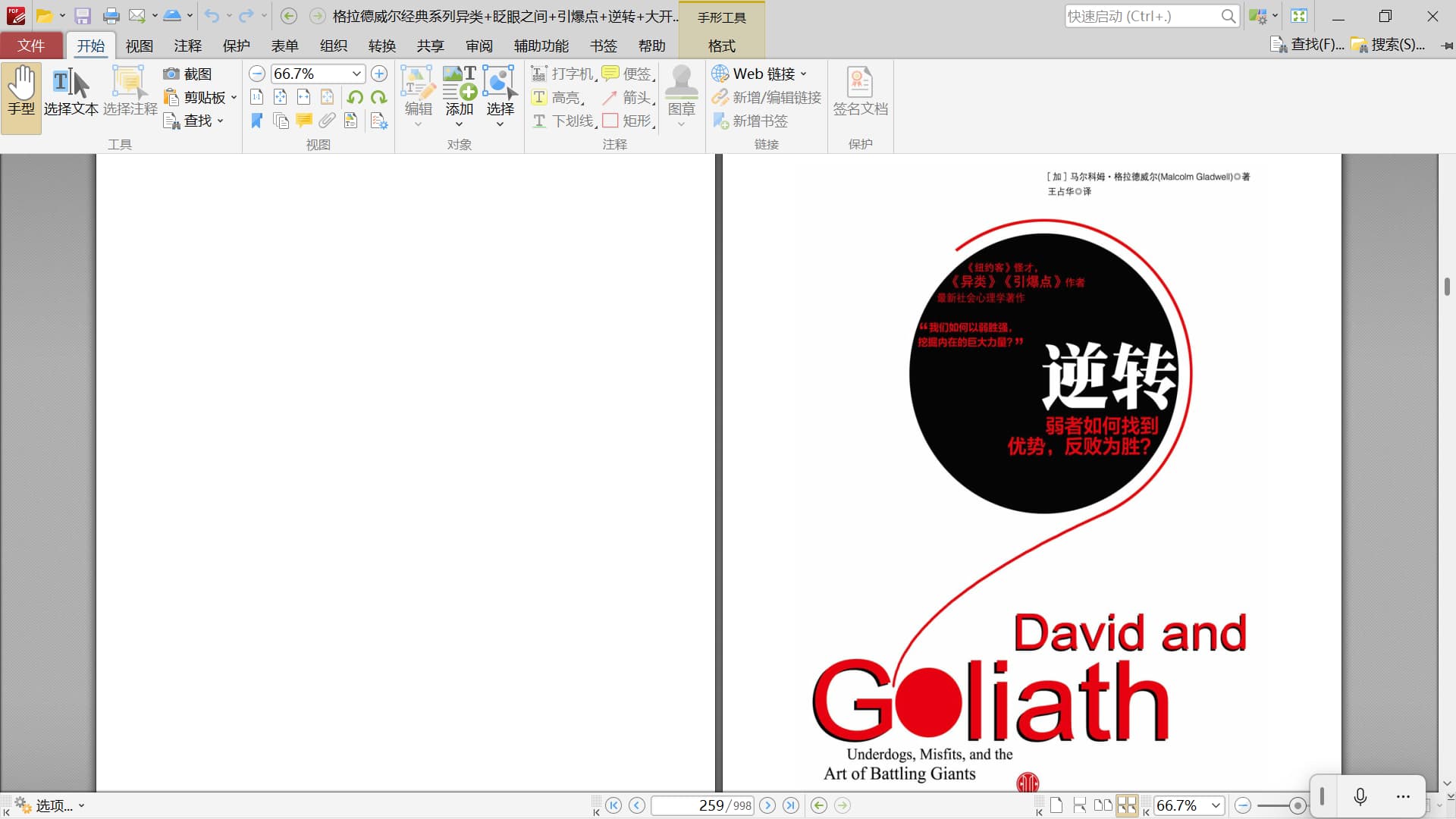Rotate the view counter-clockwise
The width and height of the screenshot is (1456, 819).
click(x=355, y=97)
